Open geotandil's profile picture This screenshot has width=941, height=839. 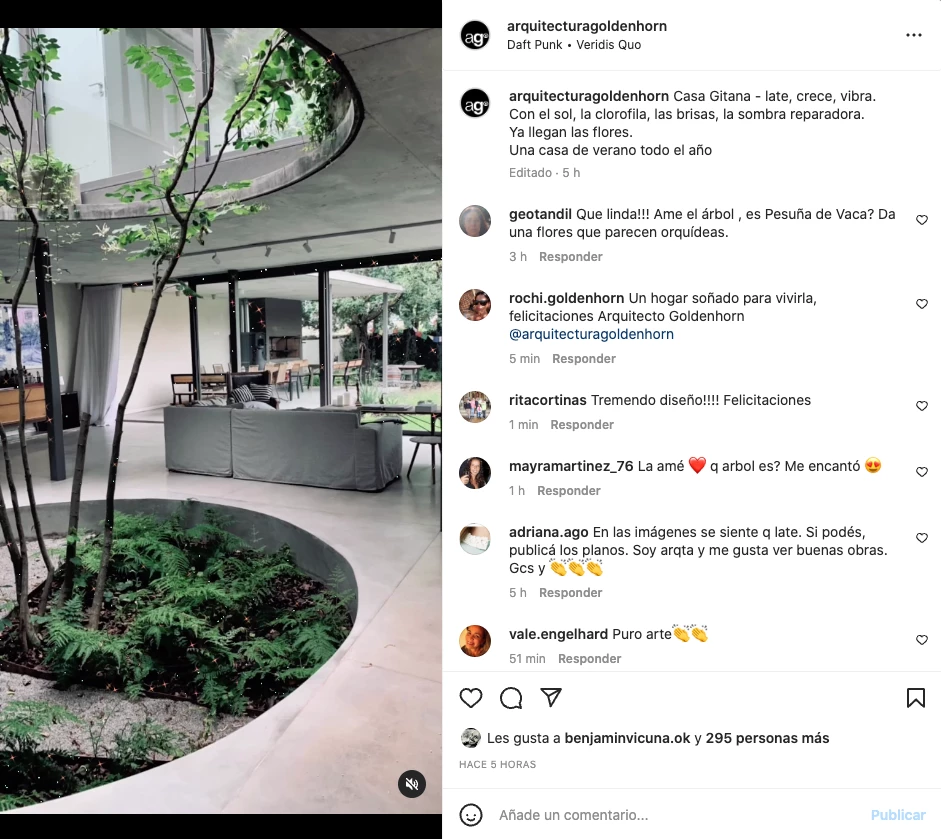[x=475, y=221]
